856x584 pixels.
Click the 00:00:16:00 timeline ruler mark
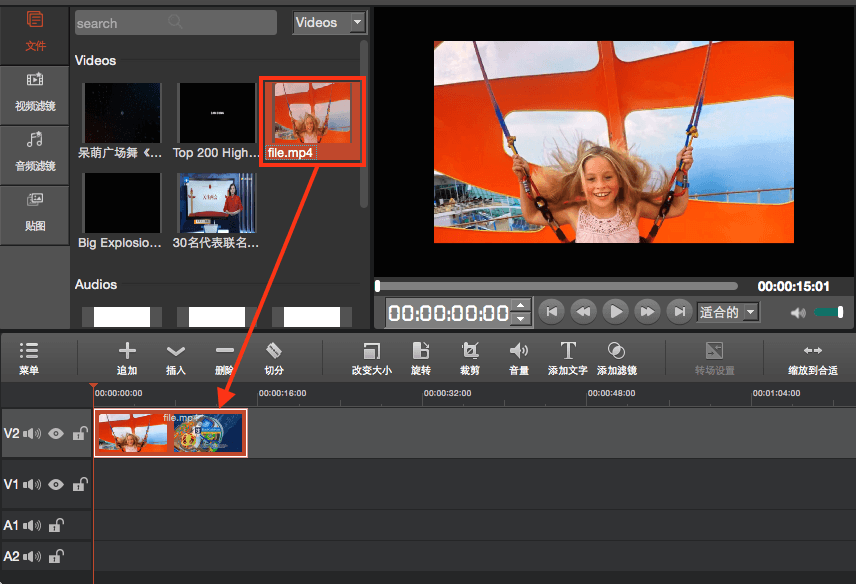pyautogui.click(x=282, y=393)
